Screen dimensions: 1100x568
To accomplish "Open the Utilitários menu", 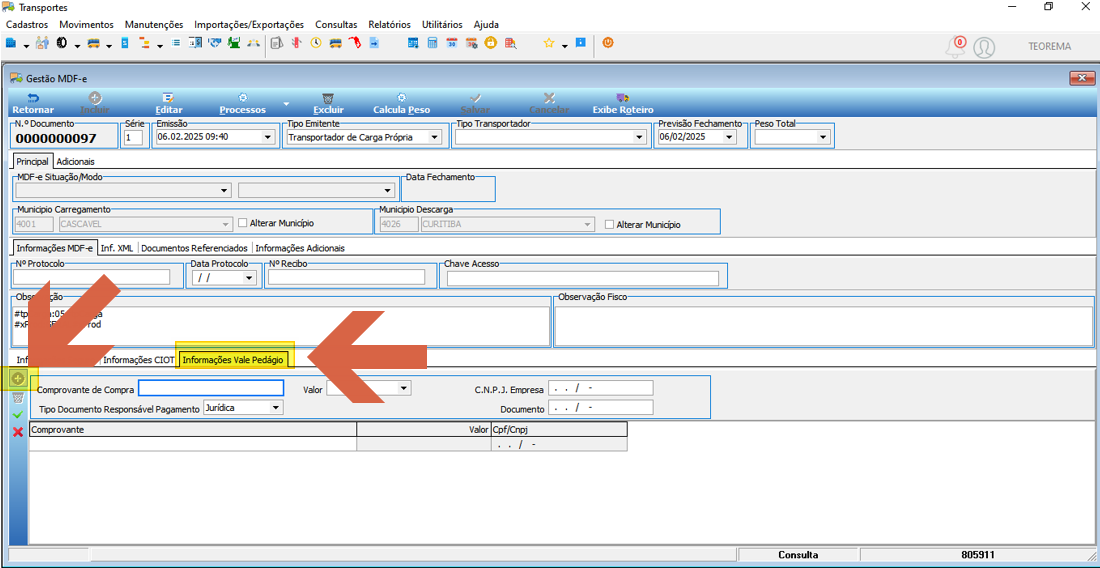I will pos(443,24).
